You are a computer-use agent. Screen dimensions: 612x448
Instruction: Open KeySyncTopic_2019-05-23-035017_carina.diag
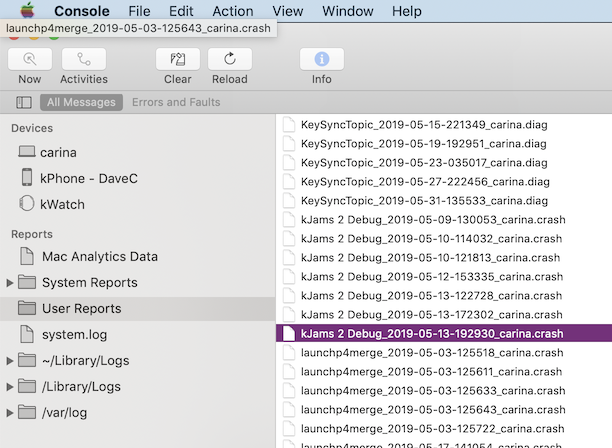pyautogui.click(x=424, y=163)
